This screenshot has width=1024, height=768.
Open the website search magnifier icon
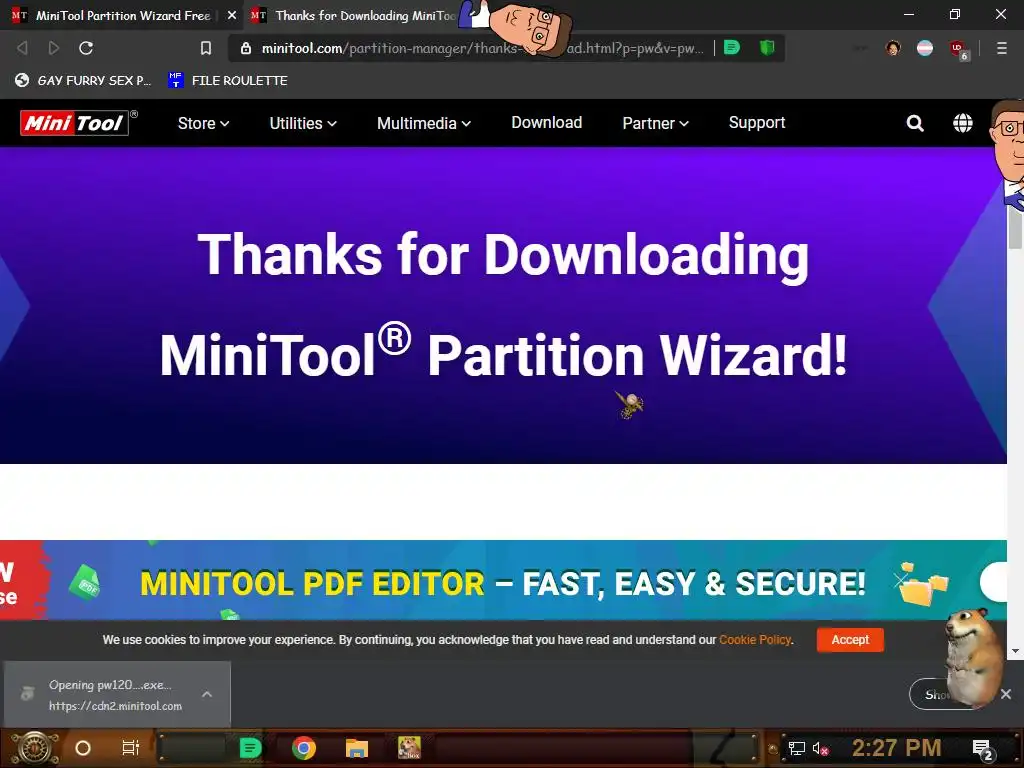pyautogui.click(x=915, y=123)
